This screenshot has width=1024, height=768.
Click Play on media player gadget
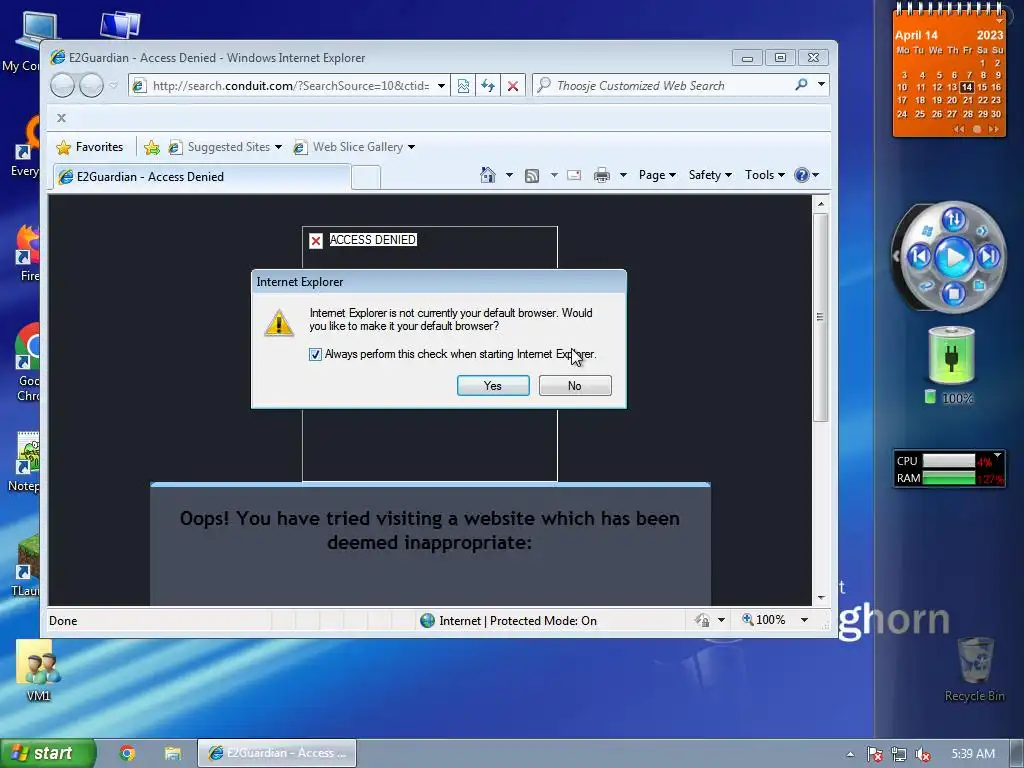pyautogui.click(x=953, y=257)
